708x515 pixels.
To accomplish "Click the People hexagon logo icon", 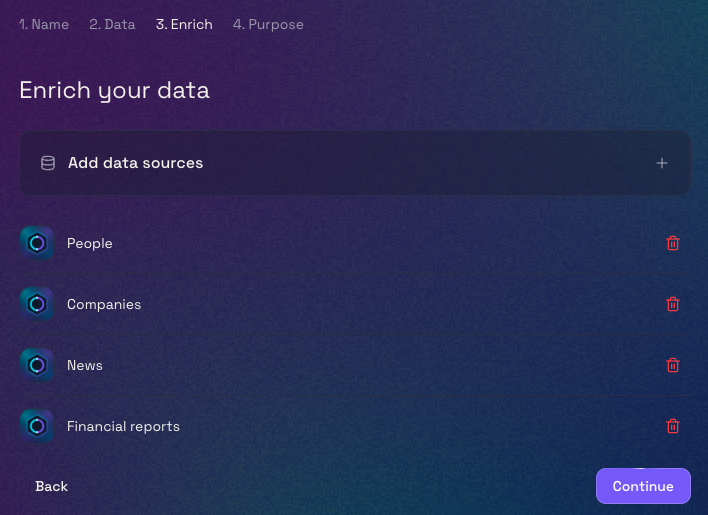I will [x=37, y=243].
